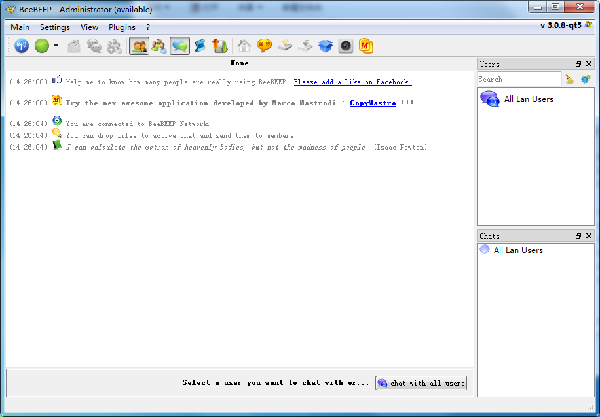
Task: Undock the Chats panel with float button
Action: click(x=578, y=235)
